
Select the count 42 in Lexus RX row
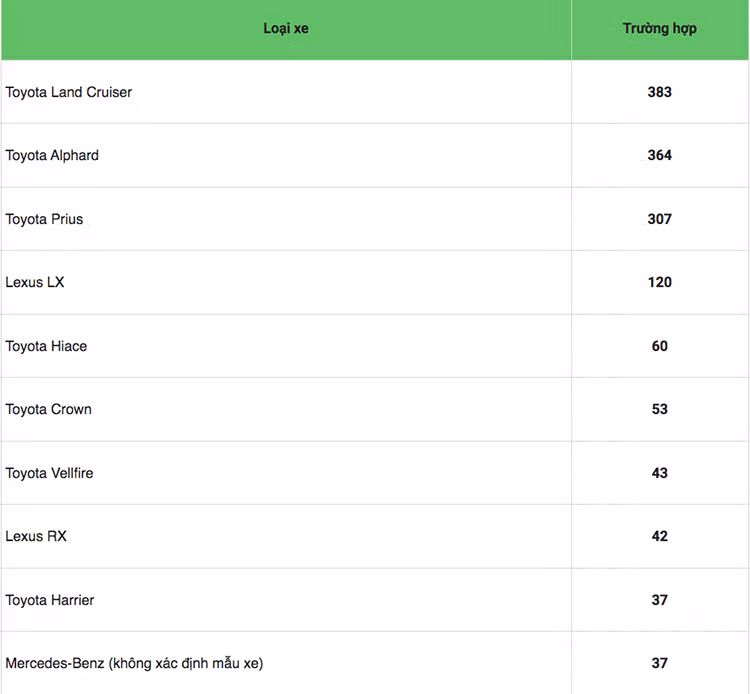tap(660, 536)
